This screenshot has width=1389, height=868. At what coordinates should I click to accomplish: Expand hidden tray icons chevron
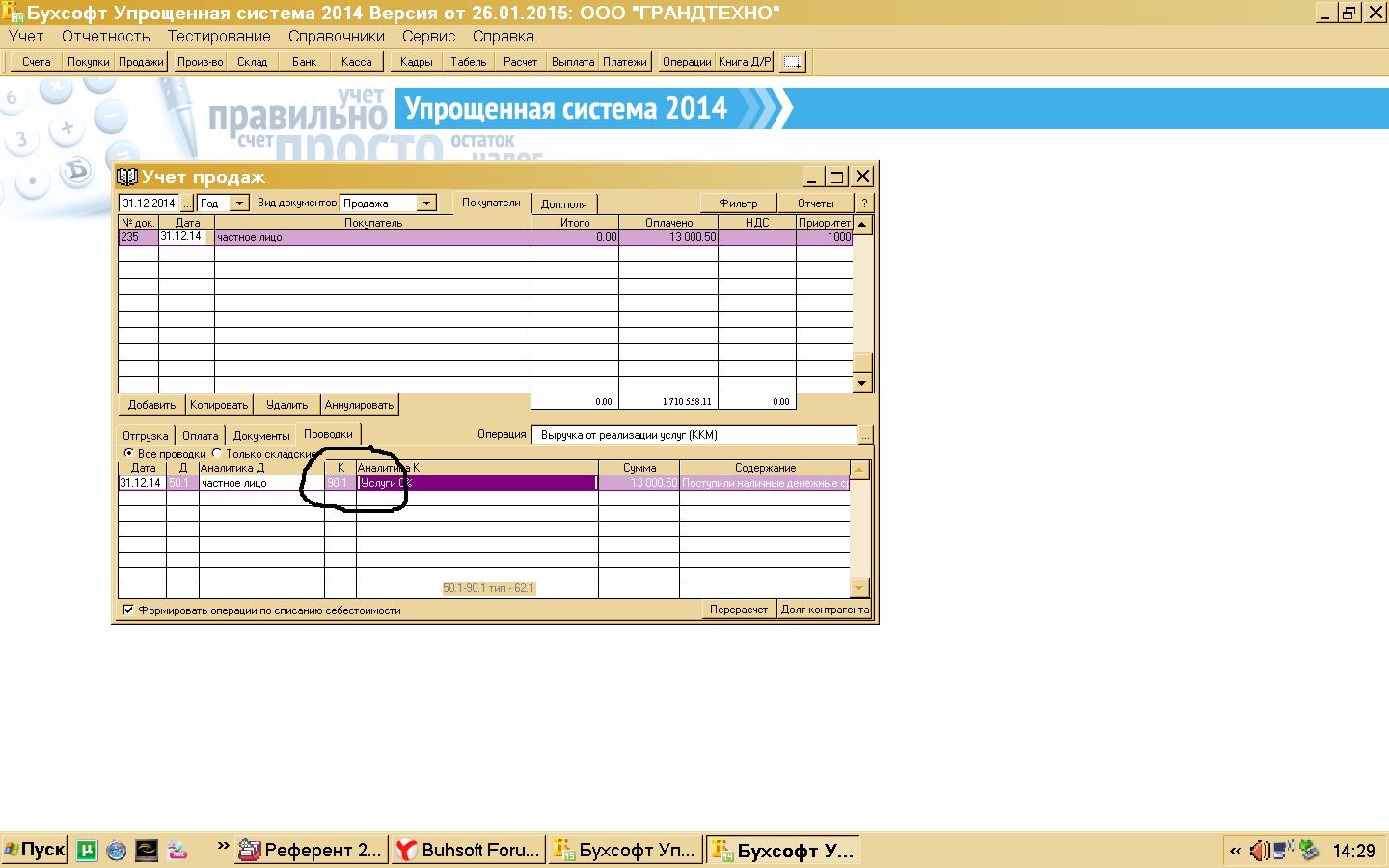(x=1235, y=851)
